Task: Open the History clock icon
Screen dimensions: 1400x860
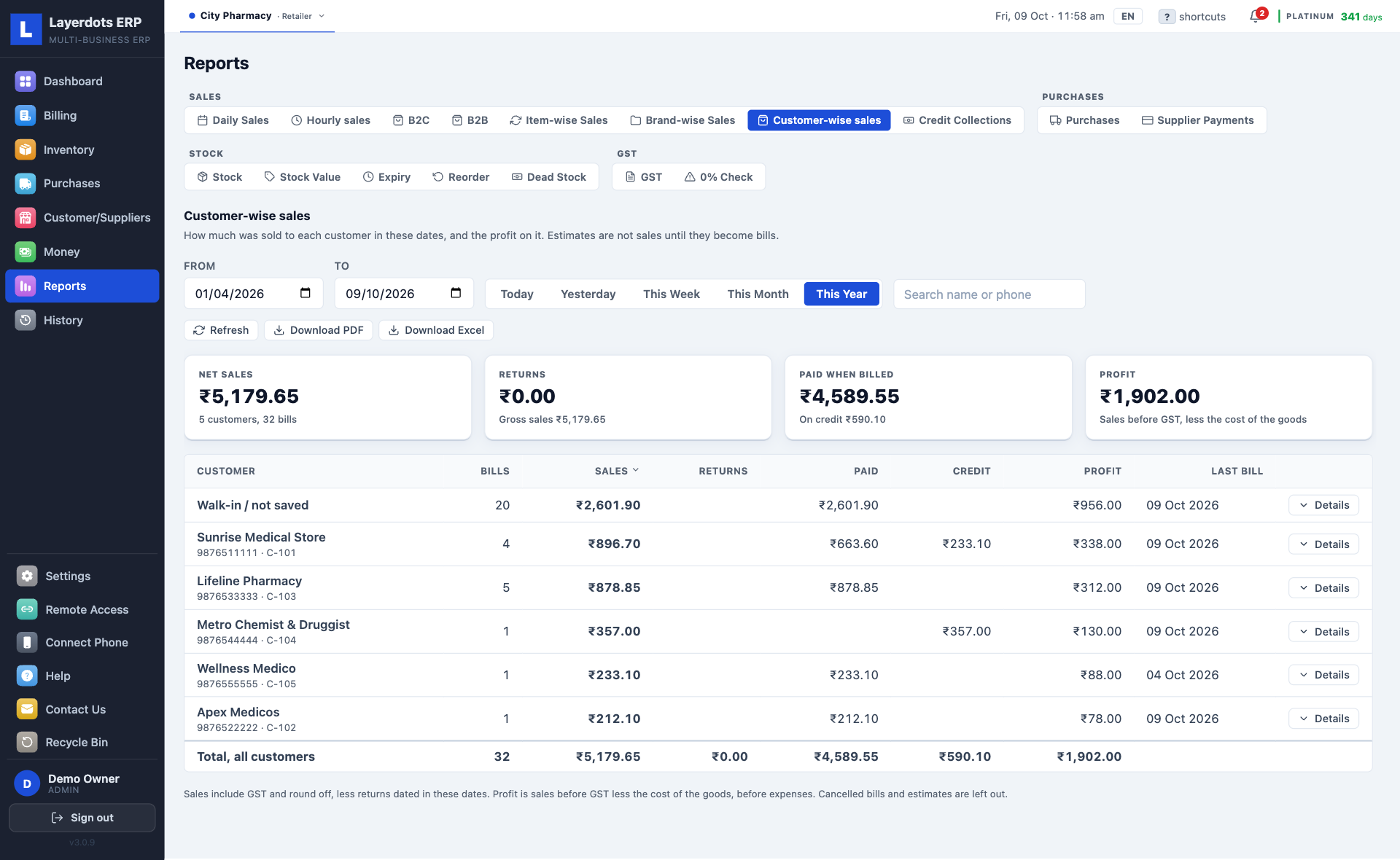Action: click(26, 320)
